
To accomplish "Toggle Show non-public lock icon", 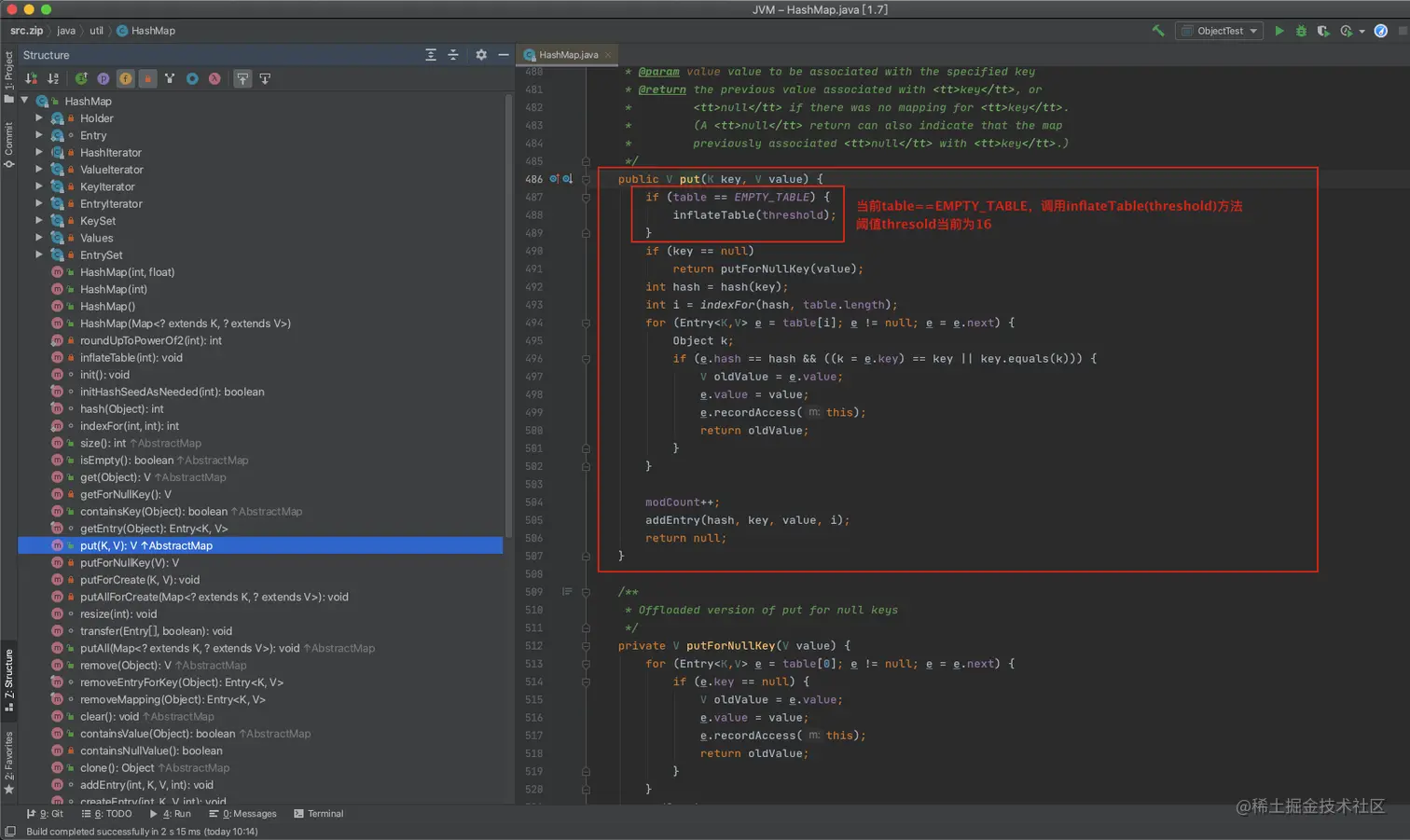I will click(147, 78).
